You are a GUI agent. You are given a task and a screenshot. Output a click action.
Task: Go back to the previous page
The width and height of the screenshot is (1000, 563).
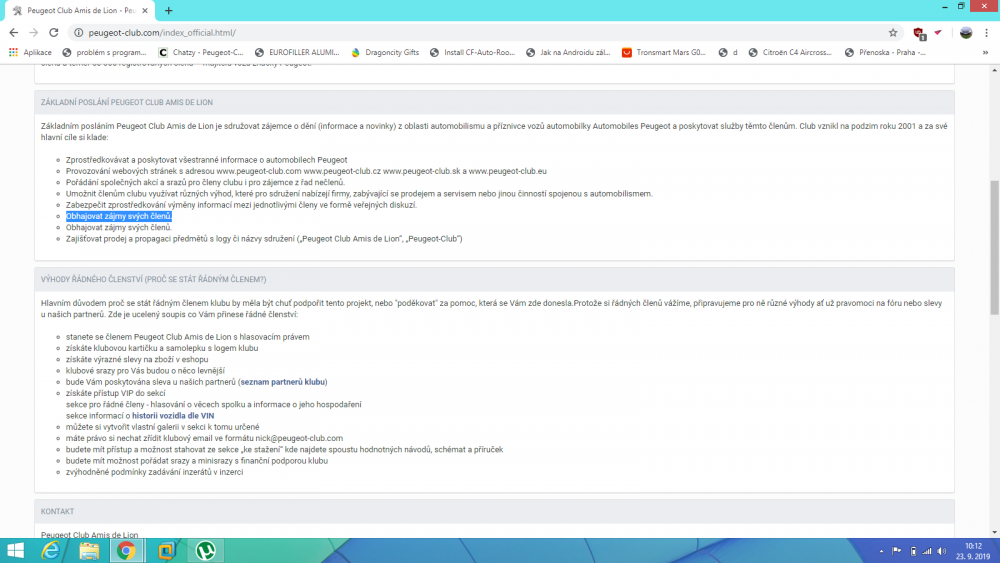[x=13, y=33]
